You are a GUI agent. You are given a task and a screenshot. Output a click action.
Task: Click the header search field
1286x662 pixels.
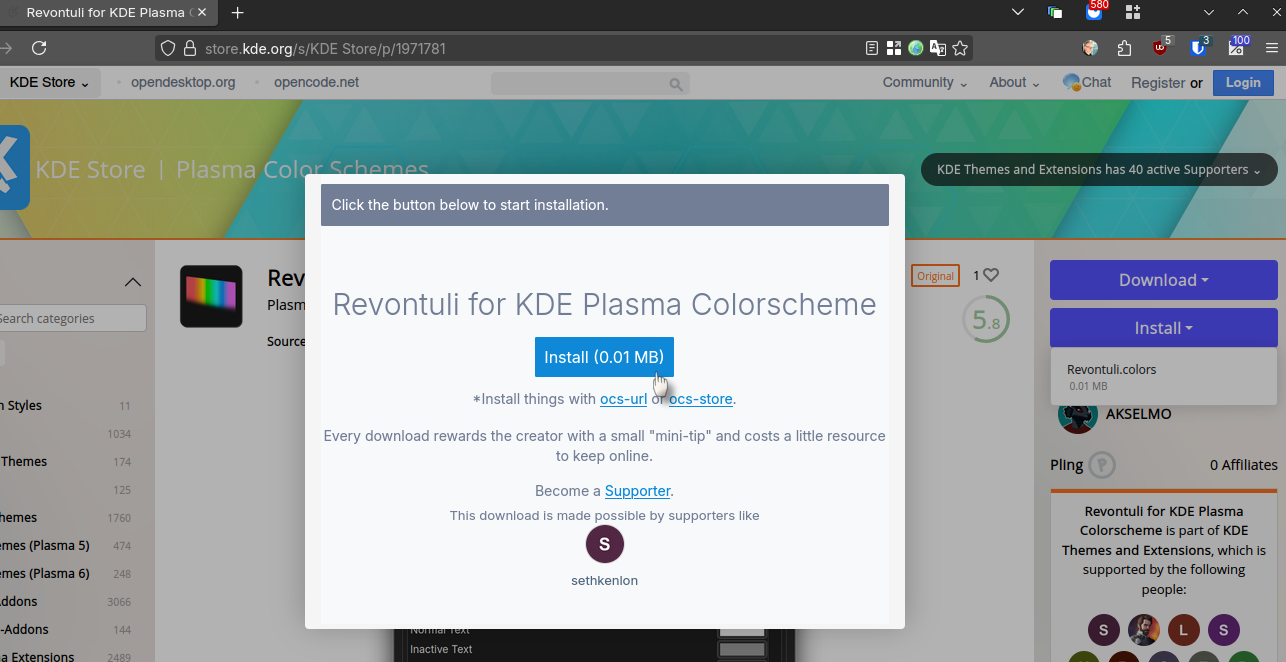(590, 84)
